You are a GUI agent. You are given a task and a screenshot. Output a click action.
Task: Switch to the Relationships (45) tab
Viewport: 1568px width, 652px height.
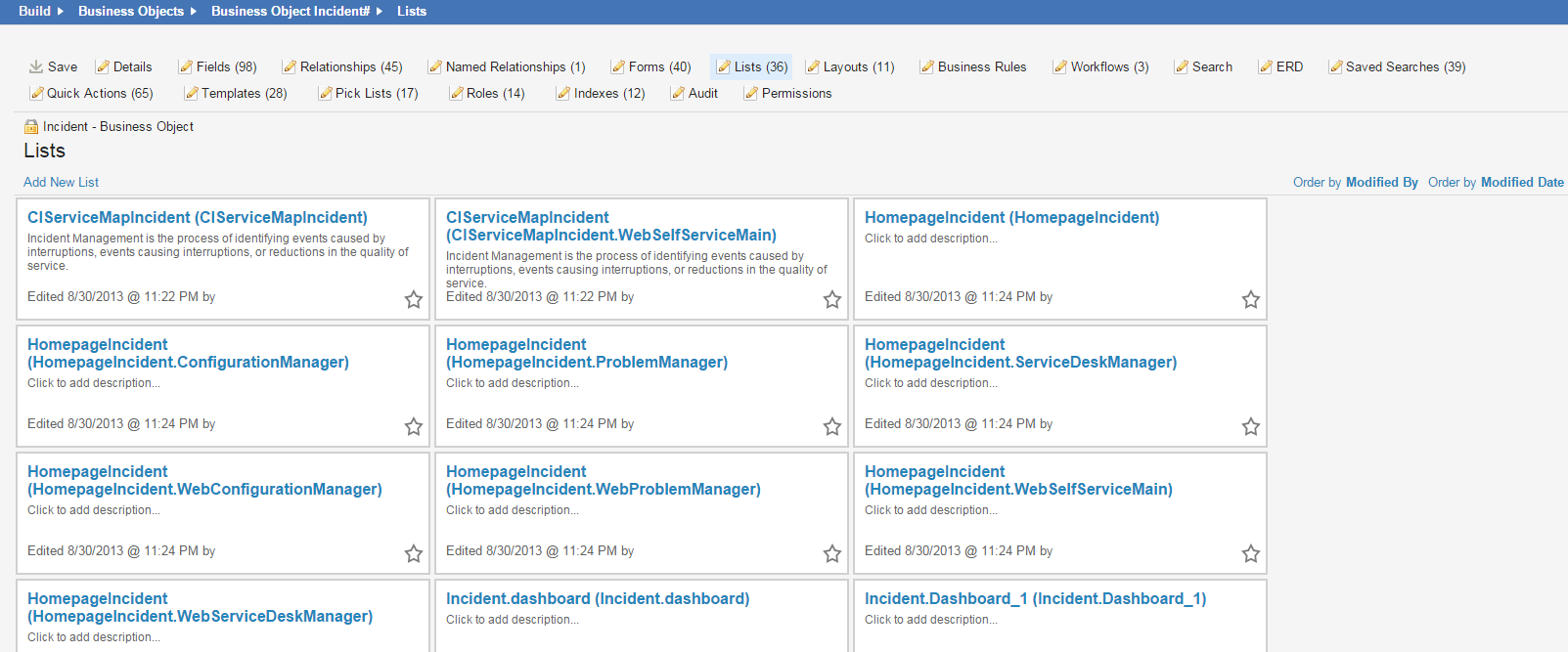tap(350, 66)
